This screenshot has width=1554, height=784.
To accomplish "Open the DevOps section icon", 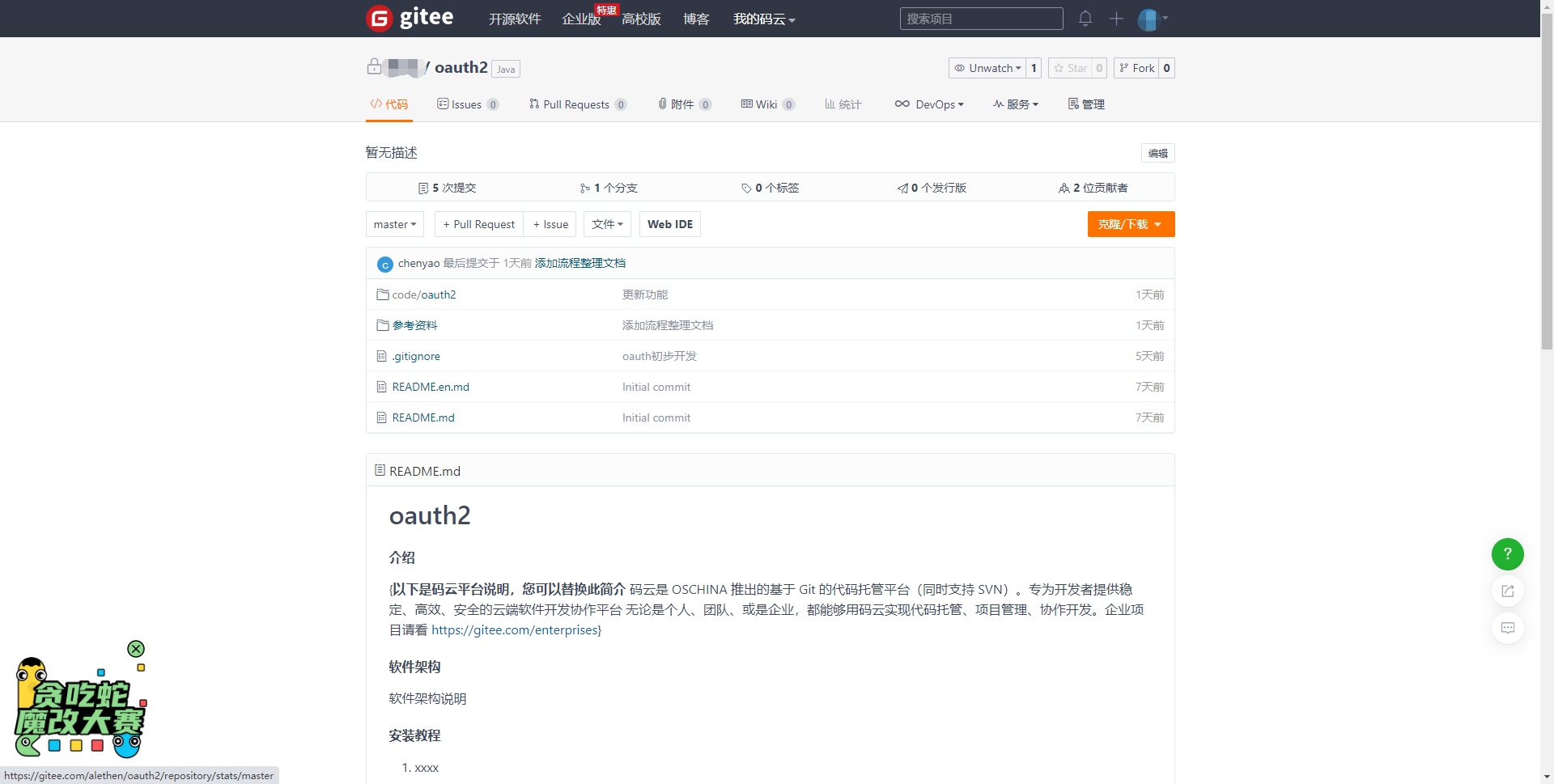I will (x=902, y=104).
